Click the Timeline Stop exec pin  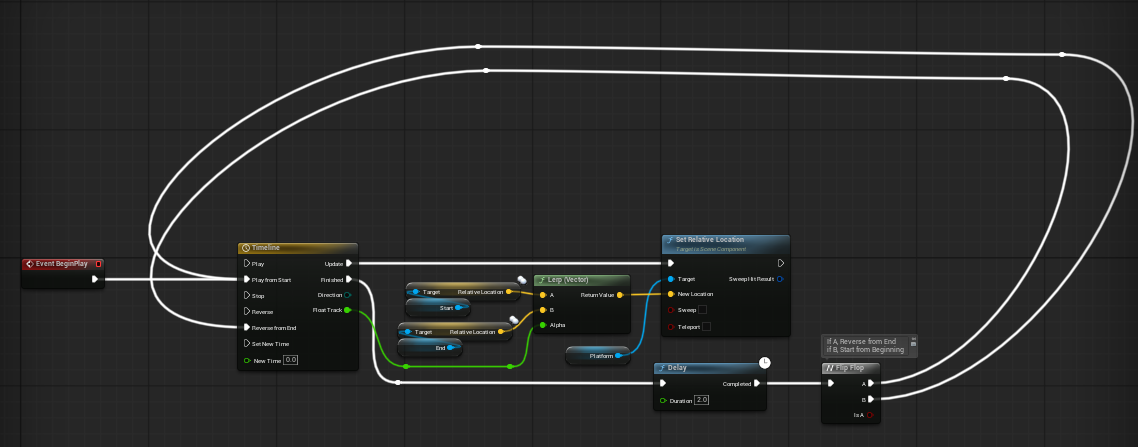click(x=247, y=295)
